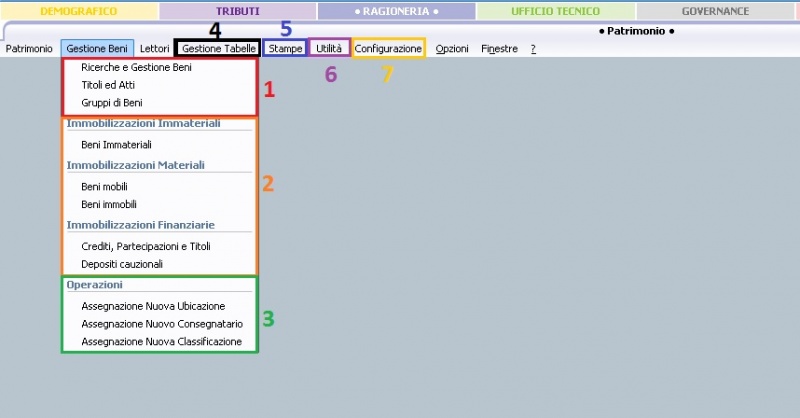Open Gruppi di Beni
The height and width of the screenshot is (418, 800).
[112, 103]
